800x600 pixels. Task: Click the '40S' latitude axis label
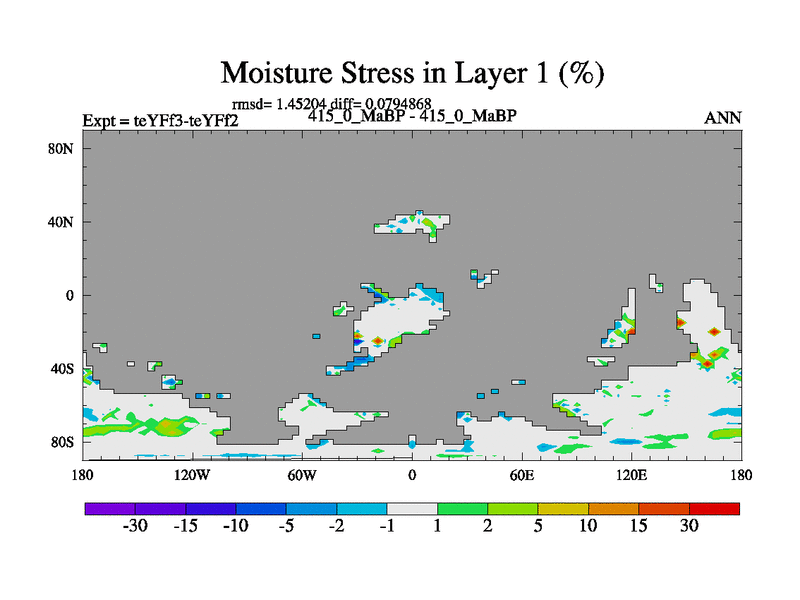click(63, 368)
